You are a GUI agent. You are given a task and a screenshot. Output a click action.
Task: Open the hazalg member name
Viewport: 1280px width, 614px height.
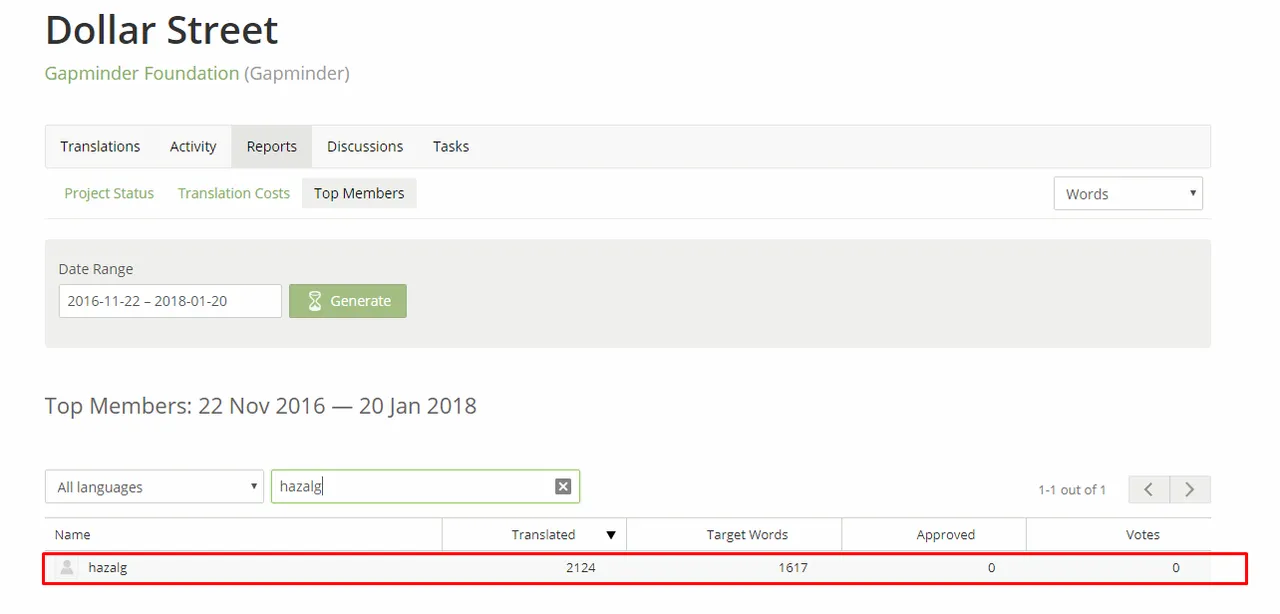point(108,567)
